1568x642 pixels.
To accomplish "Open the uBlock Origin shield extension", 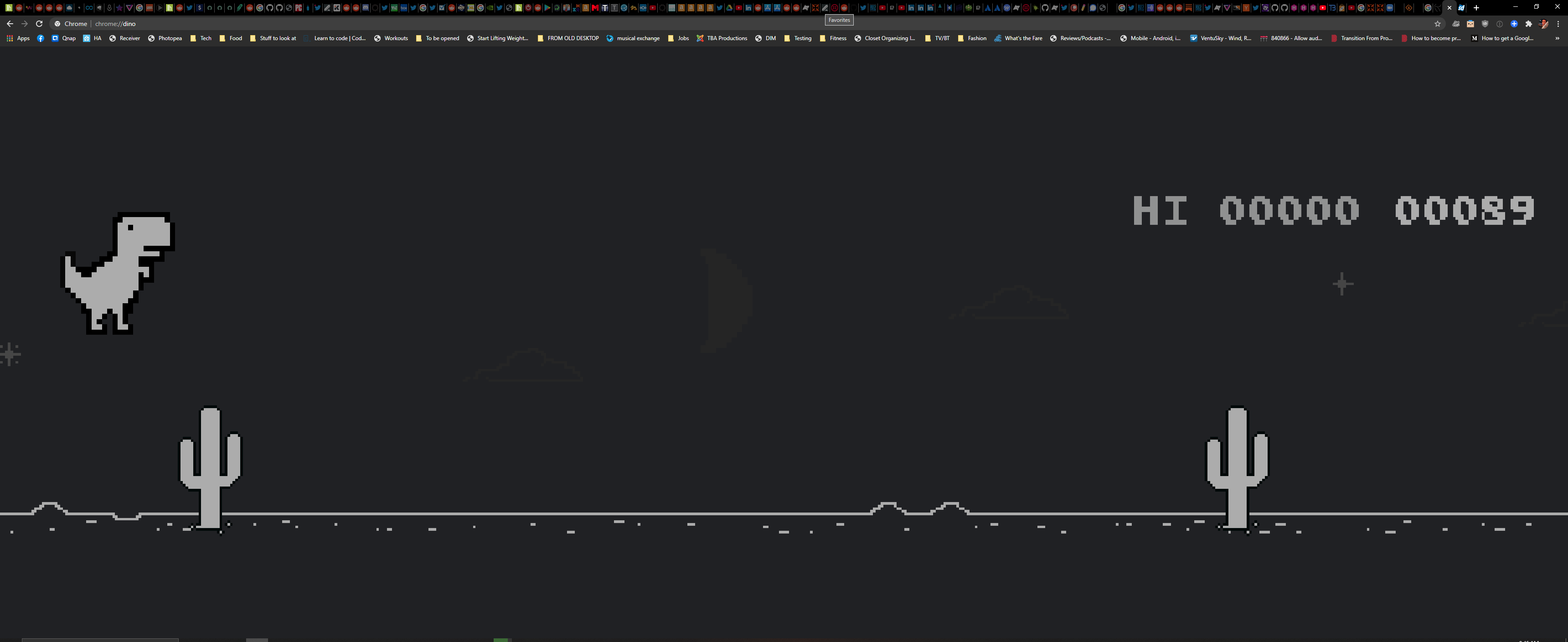I will coord(1485,24).
